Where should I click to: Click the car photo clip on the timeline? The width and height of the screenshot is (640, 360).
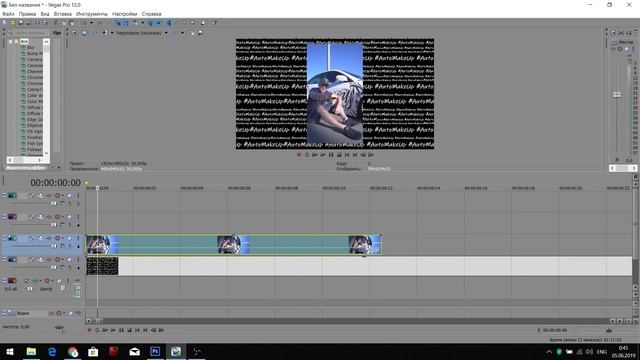[x=234, y=244]
